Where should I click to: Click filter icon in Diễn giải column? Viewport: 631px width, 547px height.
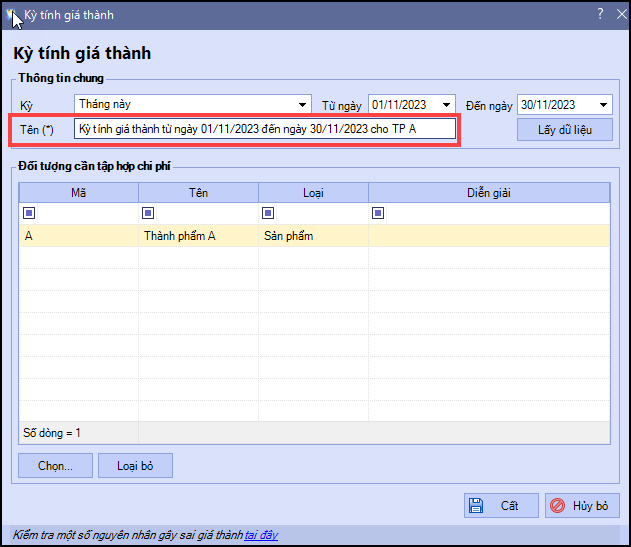pos(378,212)
